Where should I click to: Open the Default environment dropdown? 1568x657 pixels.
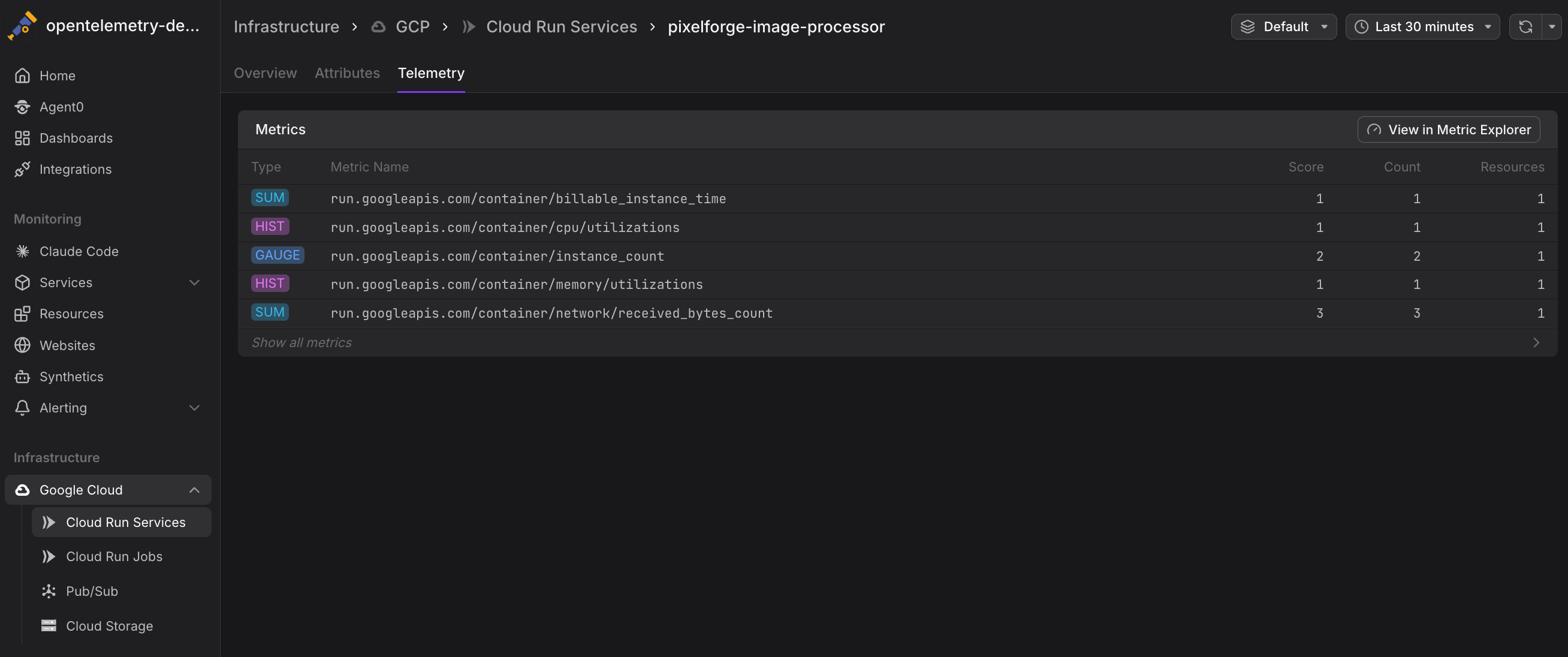pos(1284,27)
